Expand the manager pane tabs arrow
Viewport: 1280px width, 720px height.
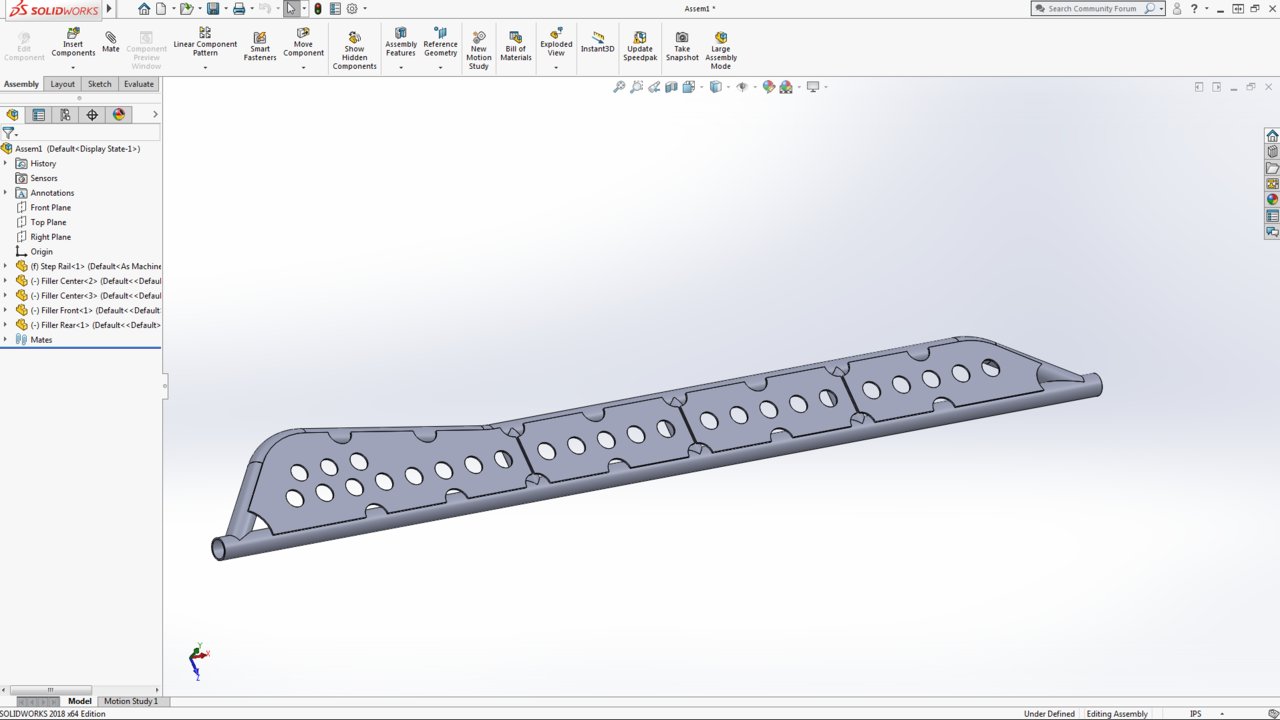(155, 115)
